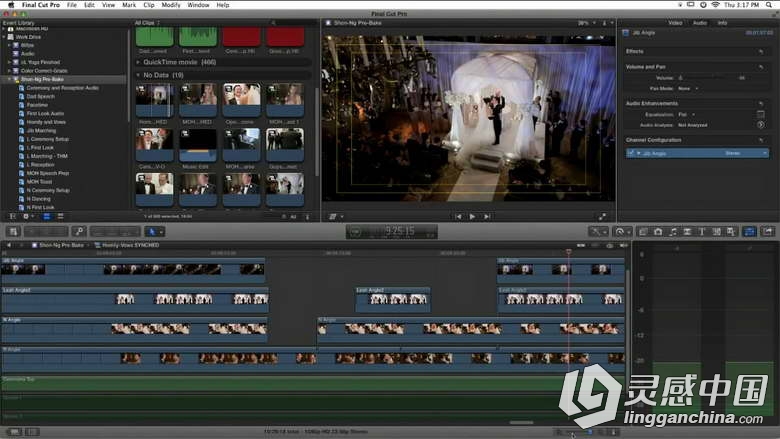Open the Apple menu
The width and height of the screenshot is (780, 439).
(x=11, y=4)
